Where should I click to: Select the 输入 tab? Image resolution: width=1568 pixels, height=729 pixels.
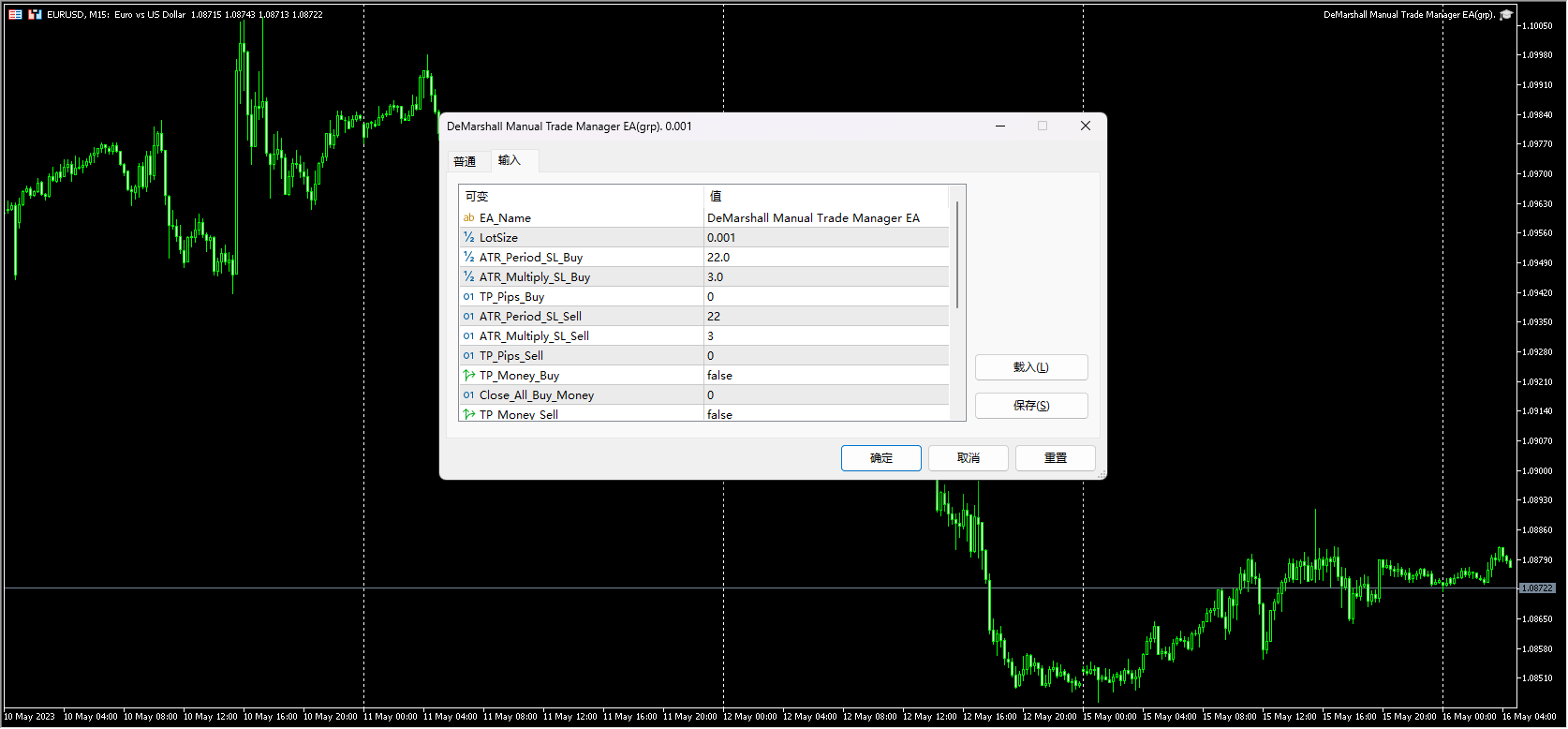click(509, 161)
